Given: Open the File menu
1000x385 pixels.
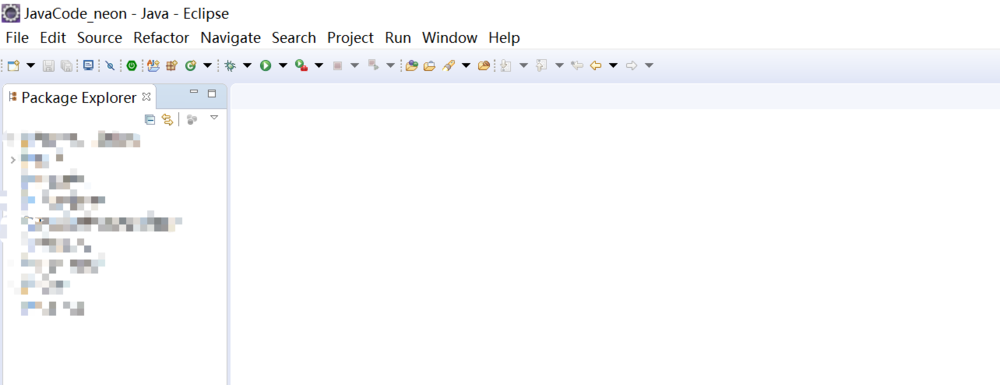Looking at the screenshot, I should pyautogui.click(x=17, y=38).
